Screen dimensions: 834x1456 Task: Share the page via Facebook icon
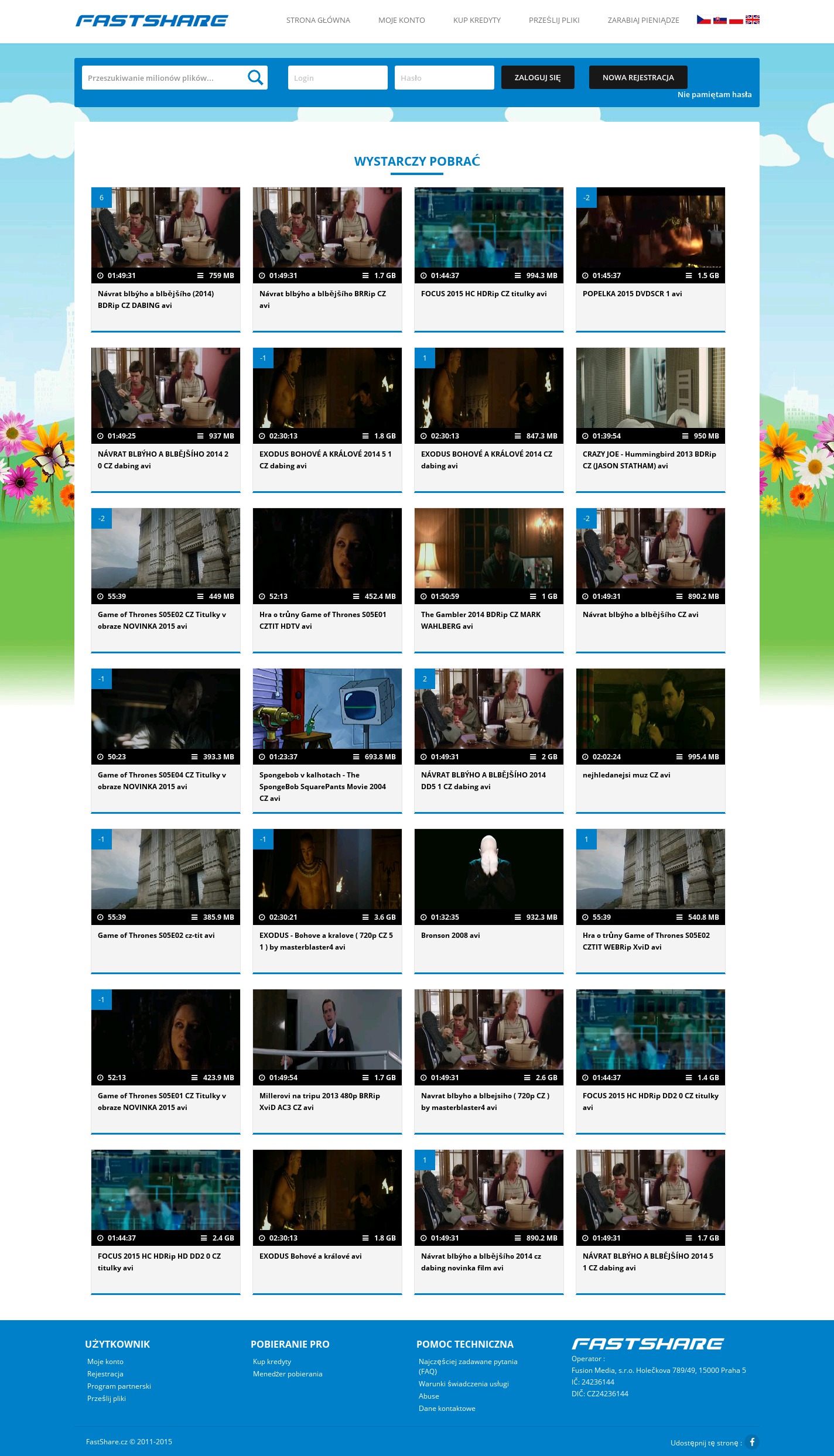tap(752, 1442)
